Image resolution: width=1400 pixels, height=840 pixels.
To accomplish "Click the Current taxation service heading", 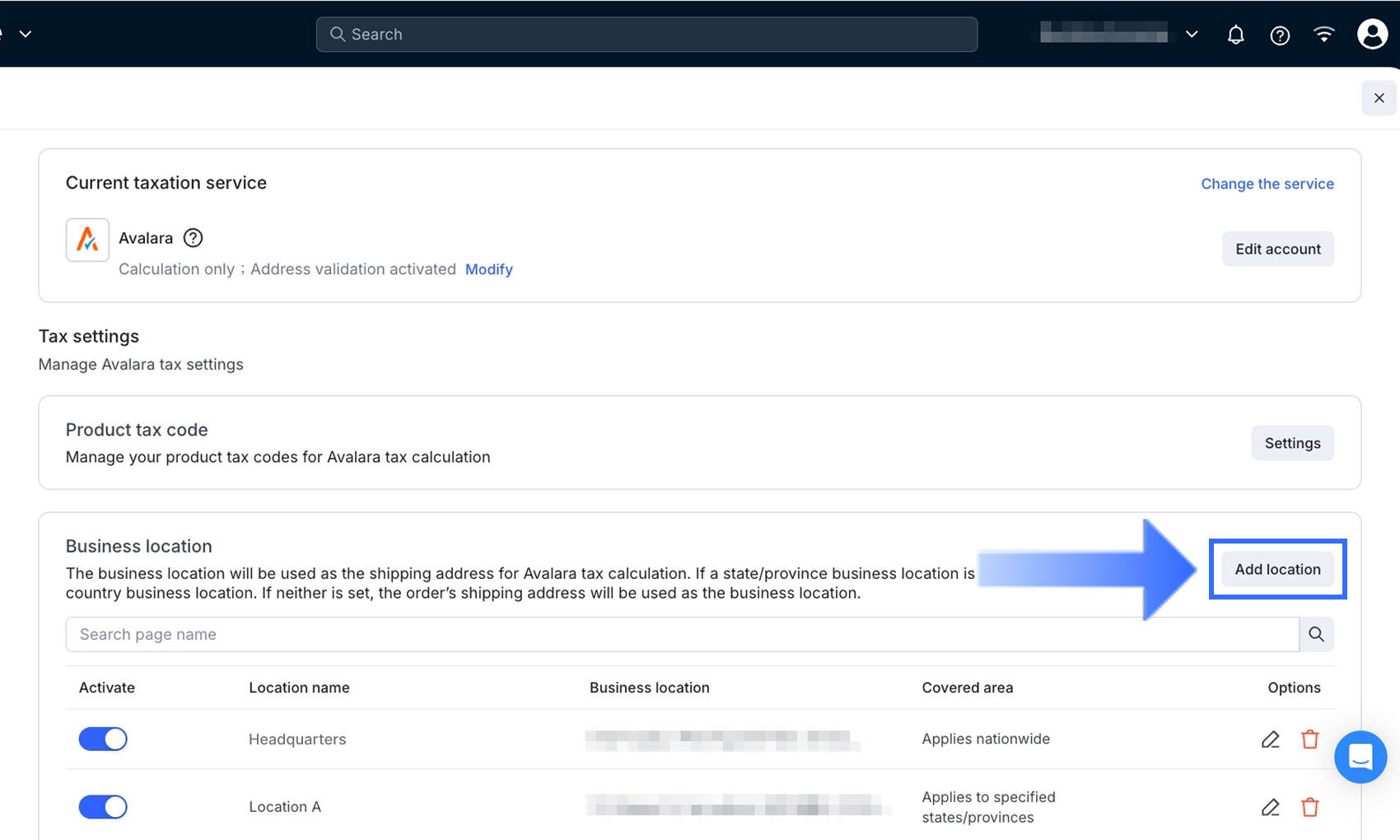I will coord(166,183).
